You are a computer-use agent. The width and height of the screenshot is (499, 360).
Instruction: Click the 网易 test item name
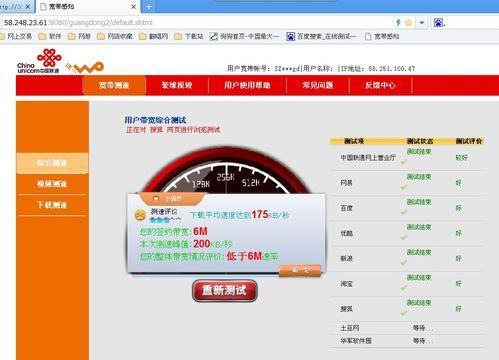[x=346, y=183]
